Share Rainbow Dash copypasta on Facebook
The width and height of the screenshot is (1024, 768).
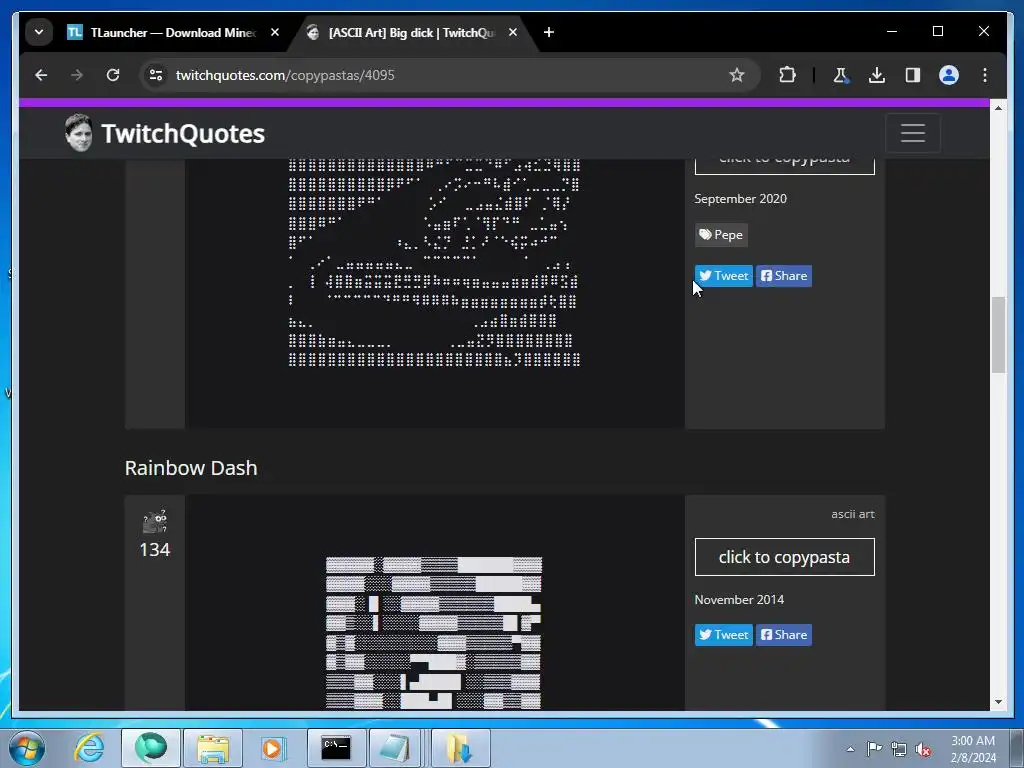pos(784,635)
